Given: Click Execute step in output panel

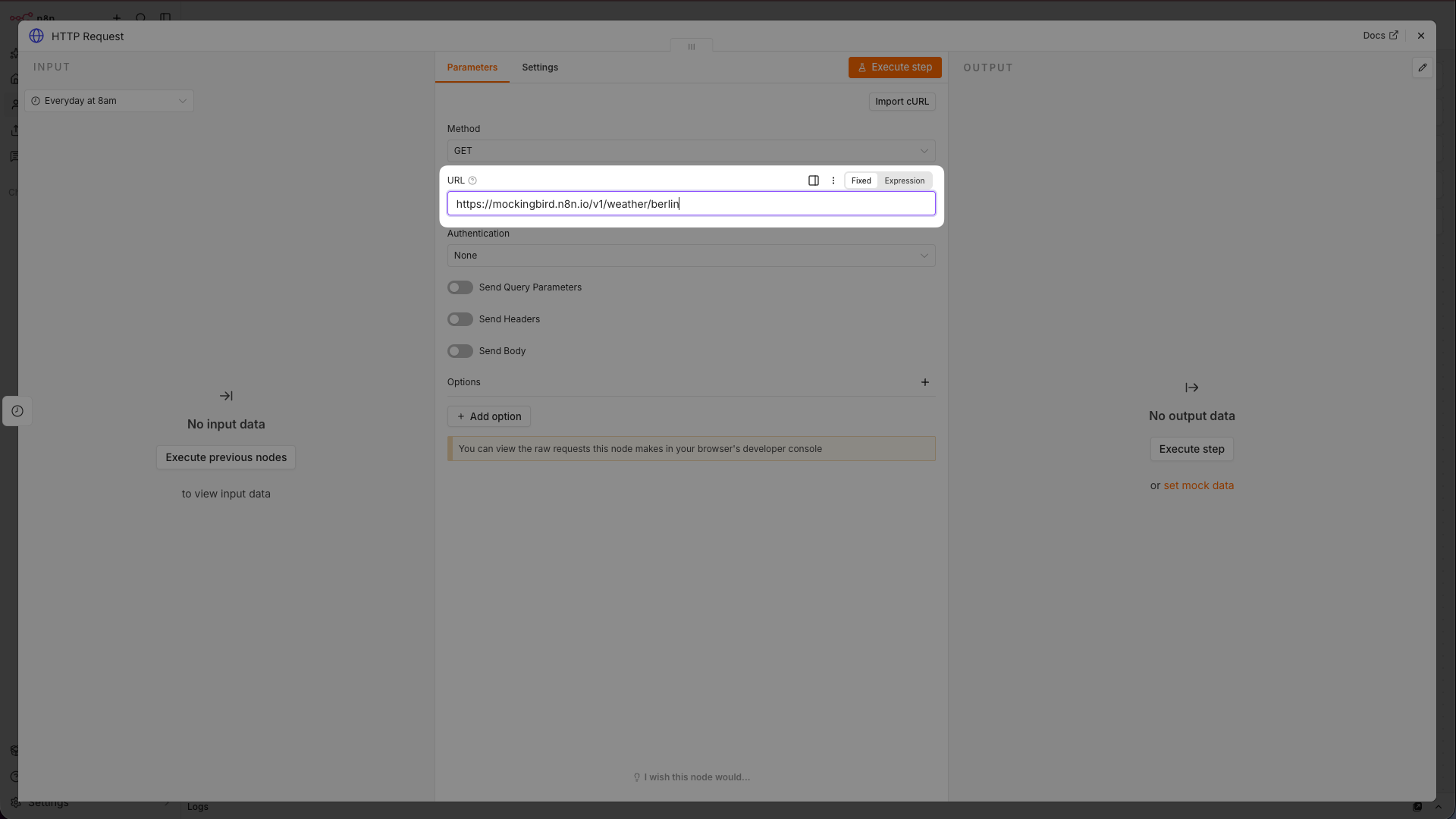Looking at the screenshot, I should tap(1191, 449).
